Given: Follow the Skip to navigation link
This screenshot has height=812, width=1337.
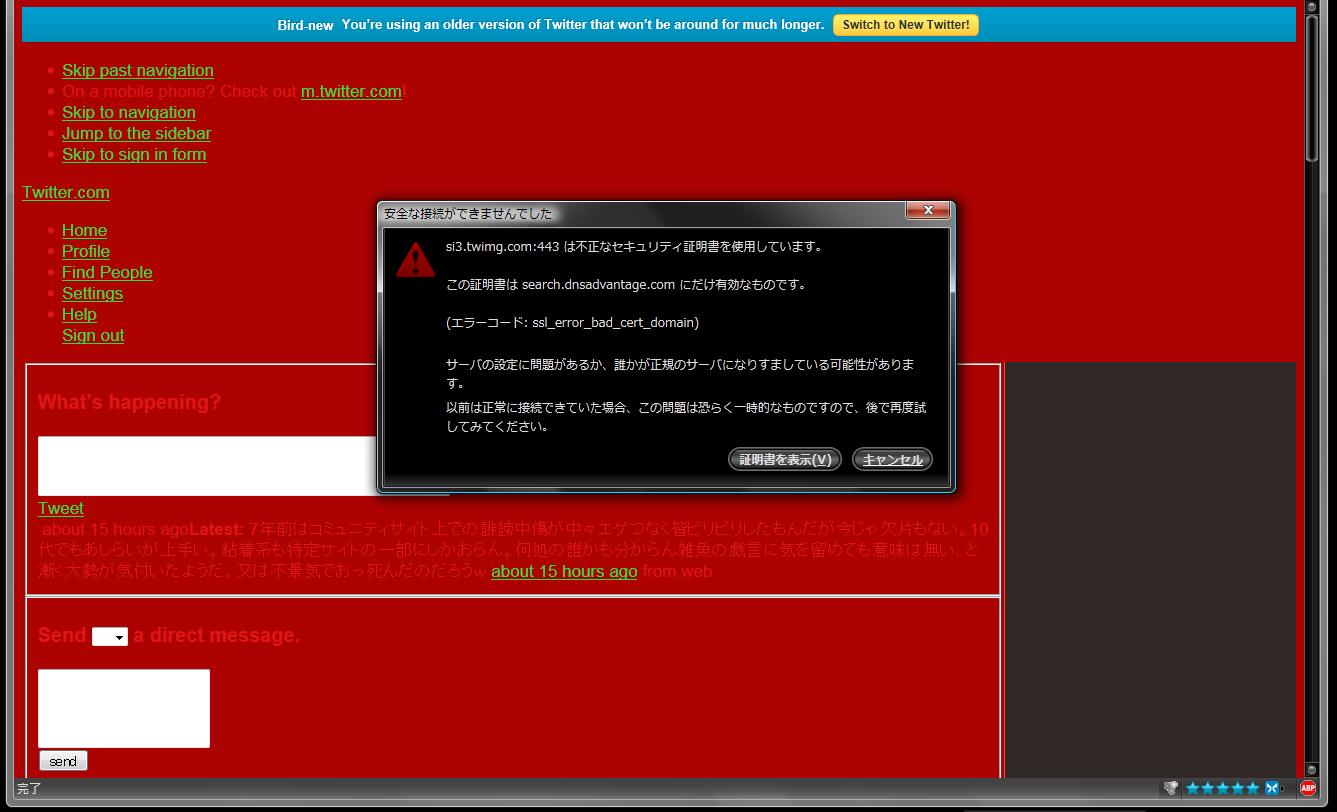Looking at the screenshot, I should 129,112.
